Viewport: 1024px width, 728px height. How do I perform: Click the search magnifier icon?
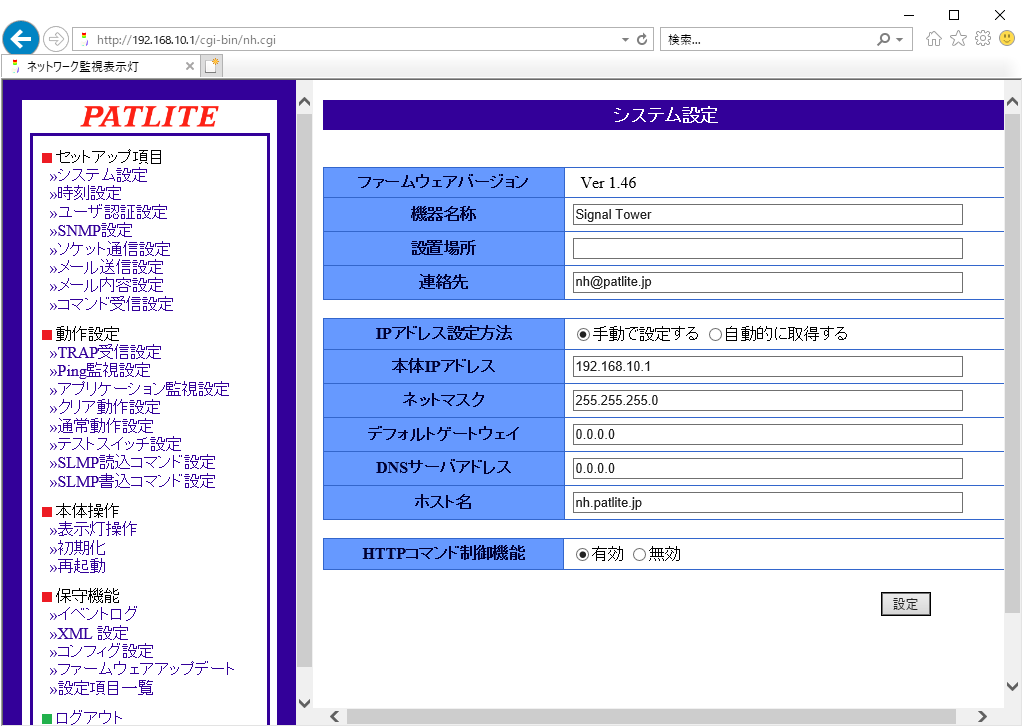pyautogui.click(x=883, y=39)
